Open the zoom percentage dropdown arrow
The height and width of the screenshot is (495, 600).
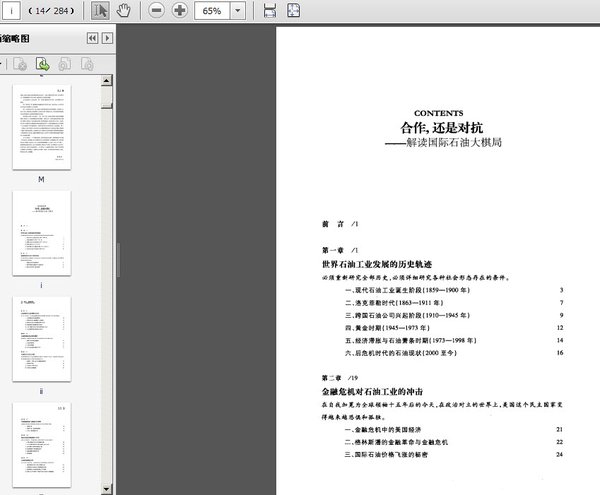(x=239, y=11)
